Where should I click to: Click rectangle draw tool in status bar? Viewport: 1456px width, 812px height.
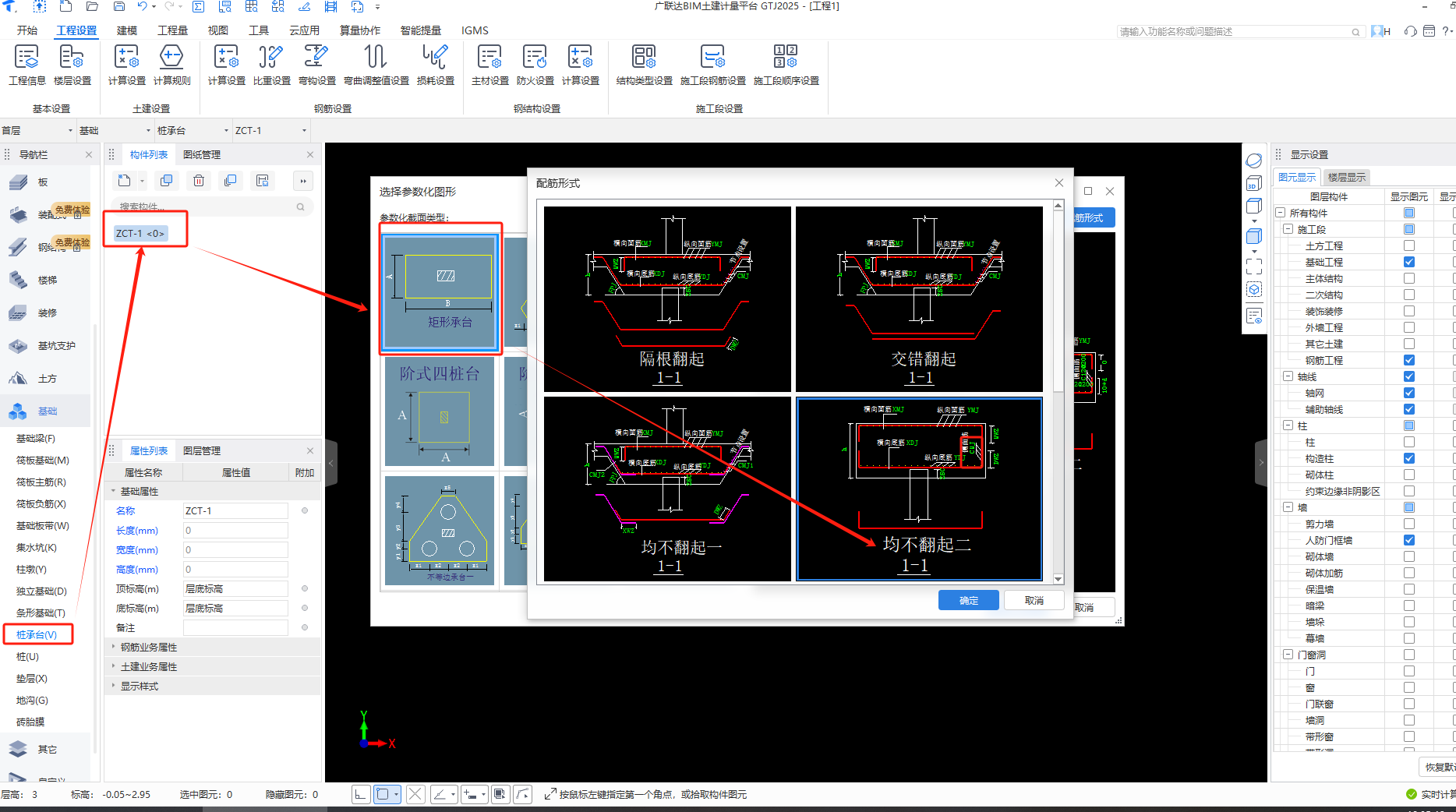[x=382, y=794]
